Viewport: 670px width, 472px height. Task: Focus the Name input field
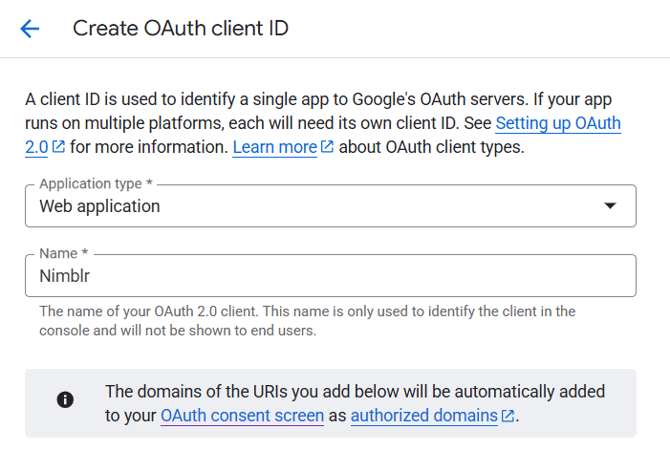(x=330, y=276)
